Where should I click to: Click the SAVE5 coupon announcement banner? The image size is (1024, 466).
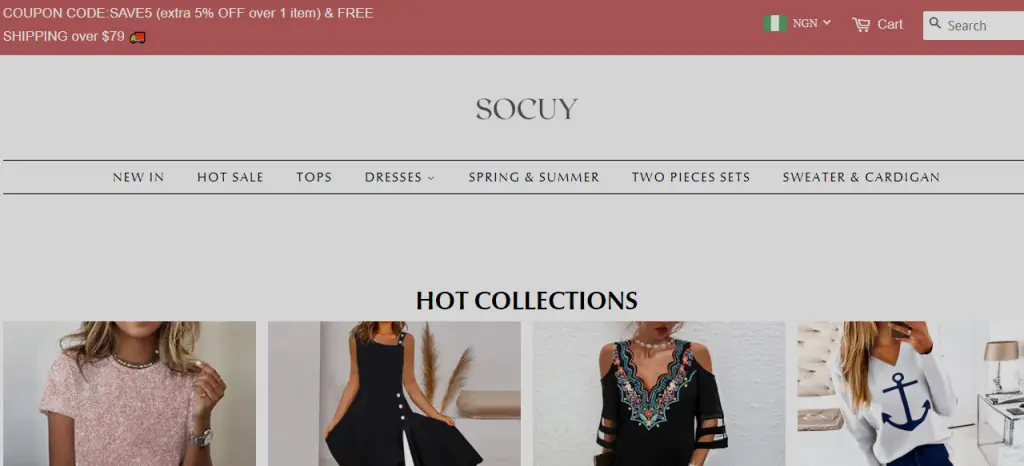point(188,25)
